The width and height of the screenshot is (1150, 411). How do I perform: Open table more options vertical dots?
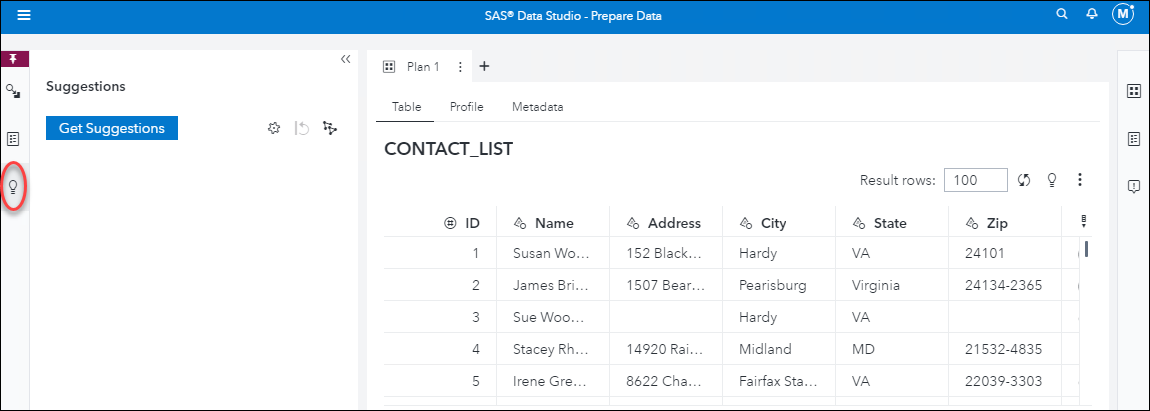pyautogui.click(x=1080, y=180)
